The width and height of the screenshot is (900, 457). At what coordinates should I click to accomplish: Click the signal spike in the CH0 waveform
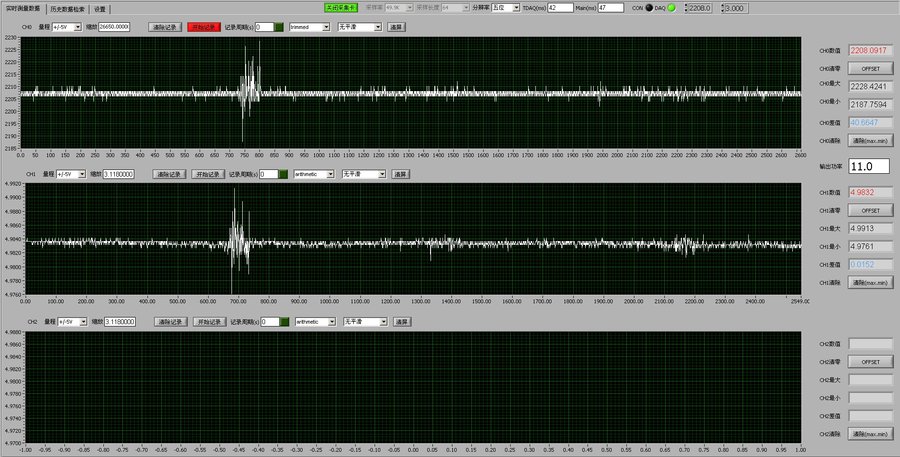pos(250,92)
